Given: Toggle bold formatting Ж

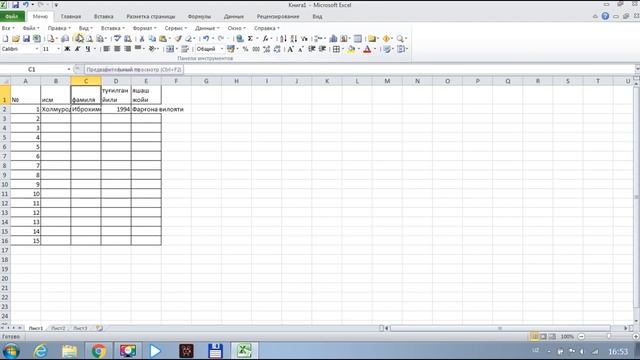Looking at the screenshot, I should point(67,49).
